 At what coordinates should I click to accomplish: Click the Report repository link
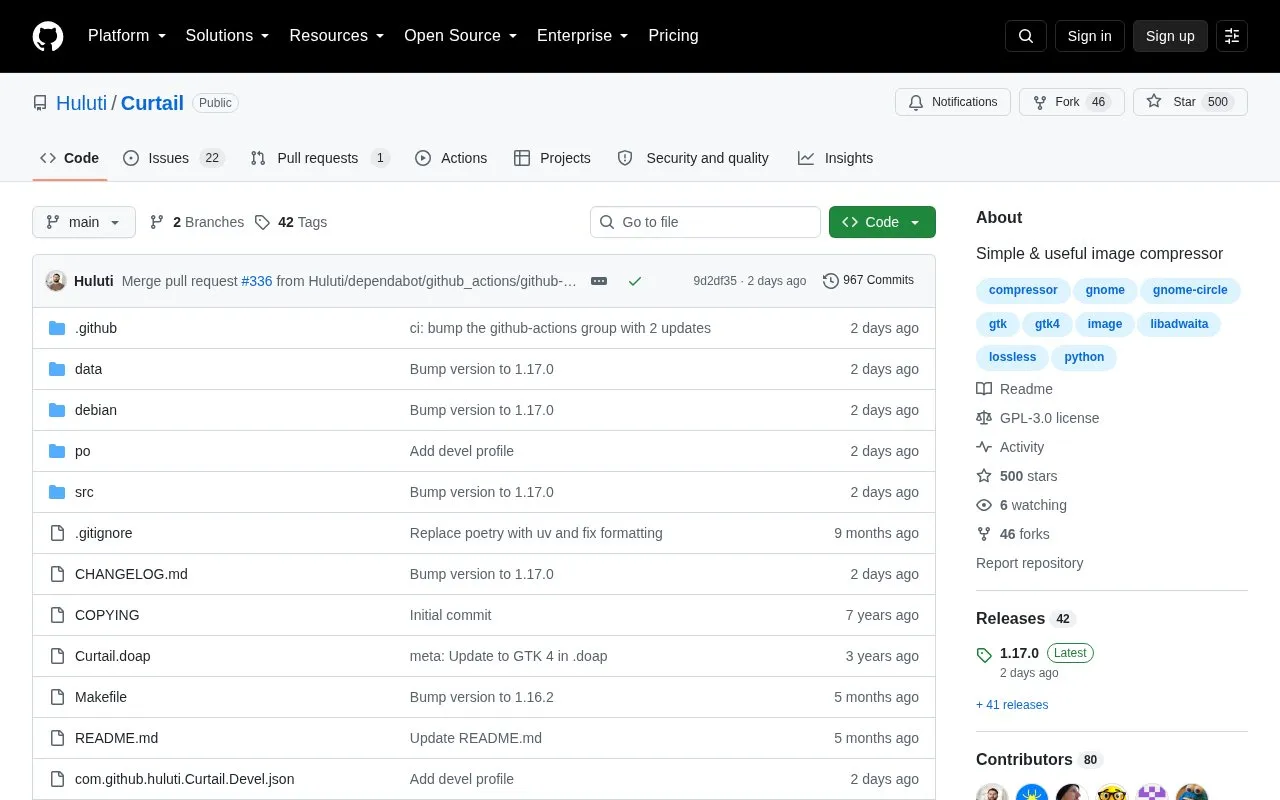[1029, 563]
